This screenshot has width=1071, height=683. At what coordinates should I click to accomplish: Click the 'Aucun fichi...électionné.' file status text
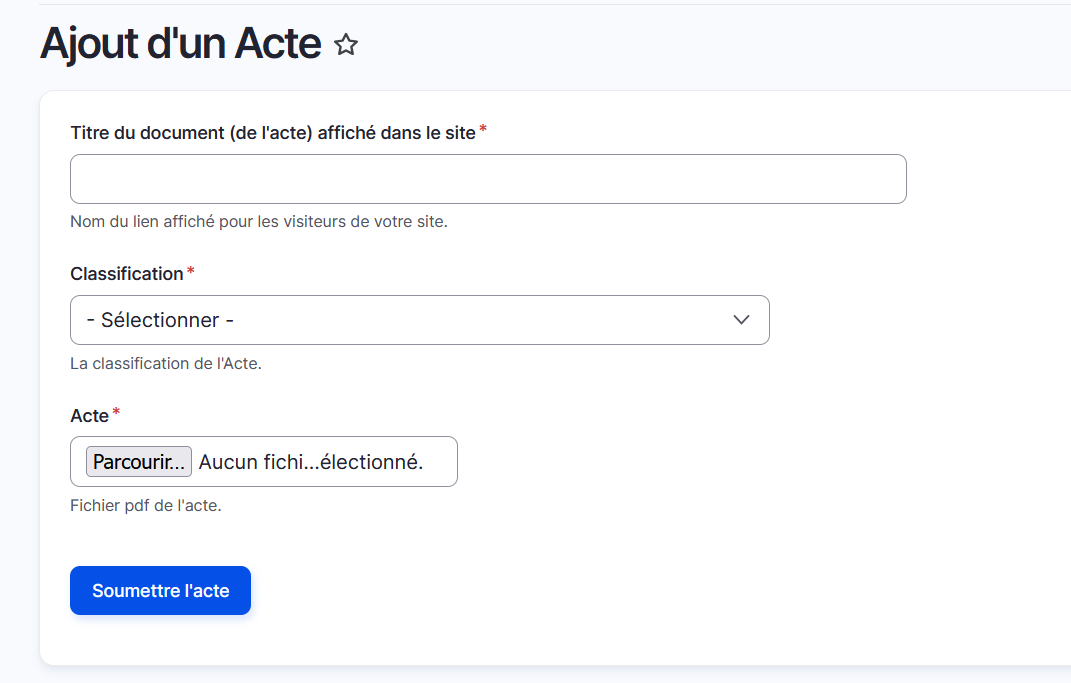[311, 462]
